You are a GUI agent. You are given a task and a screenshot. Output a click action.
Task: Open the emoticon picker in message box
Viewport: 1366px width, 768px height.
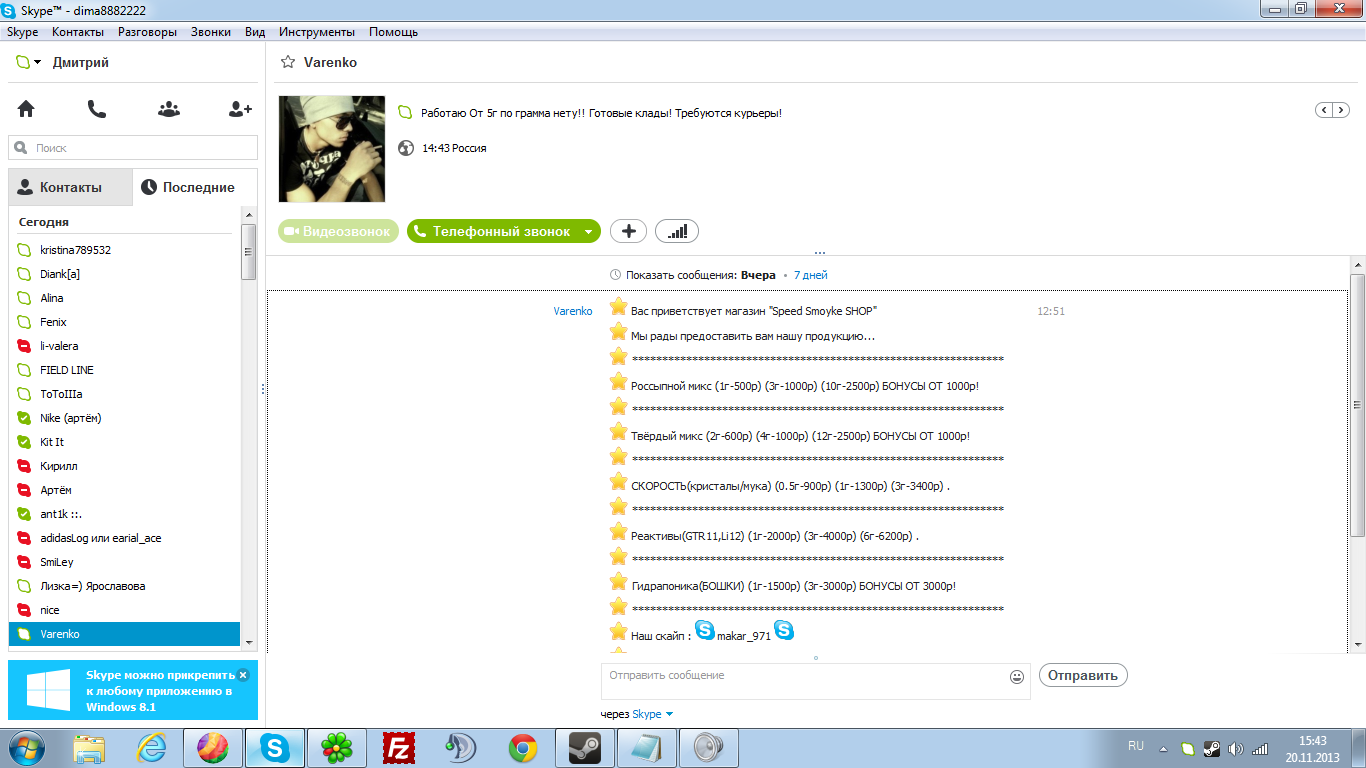[1017, 677]
